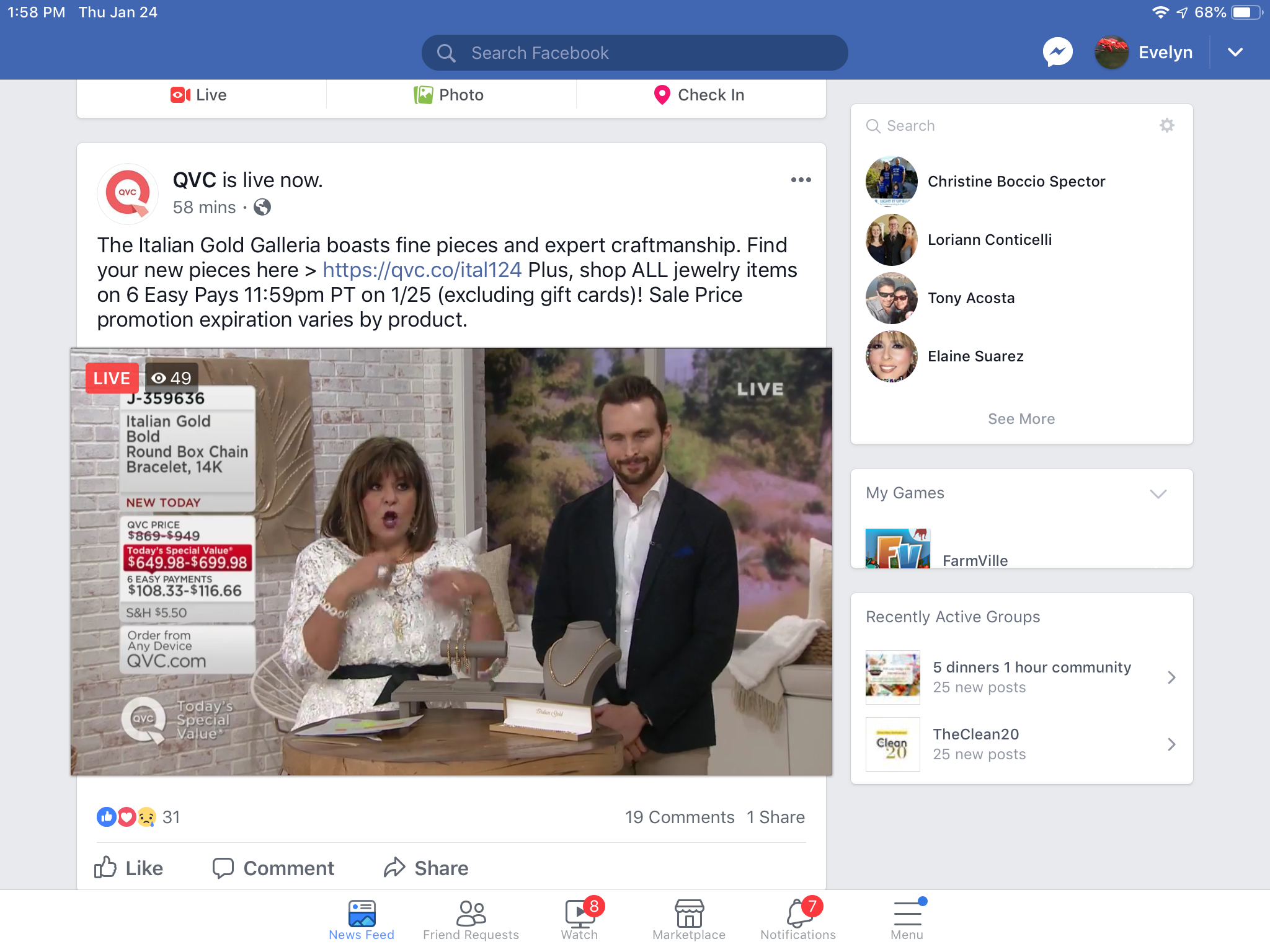
Task: Start a Live video
Action: coord(198,95)
